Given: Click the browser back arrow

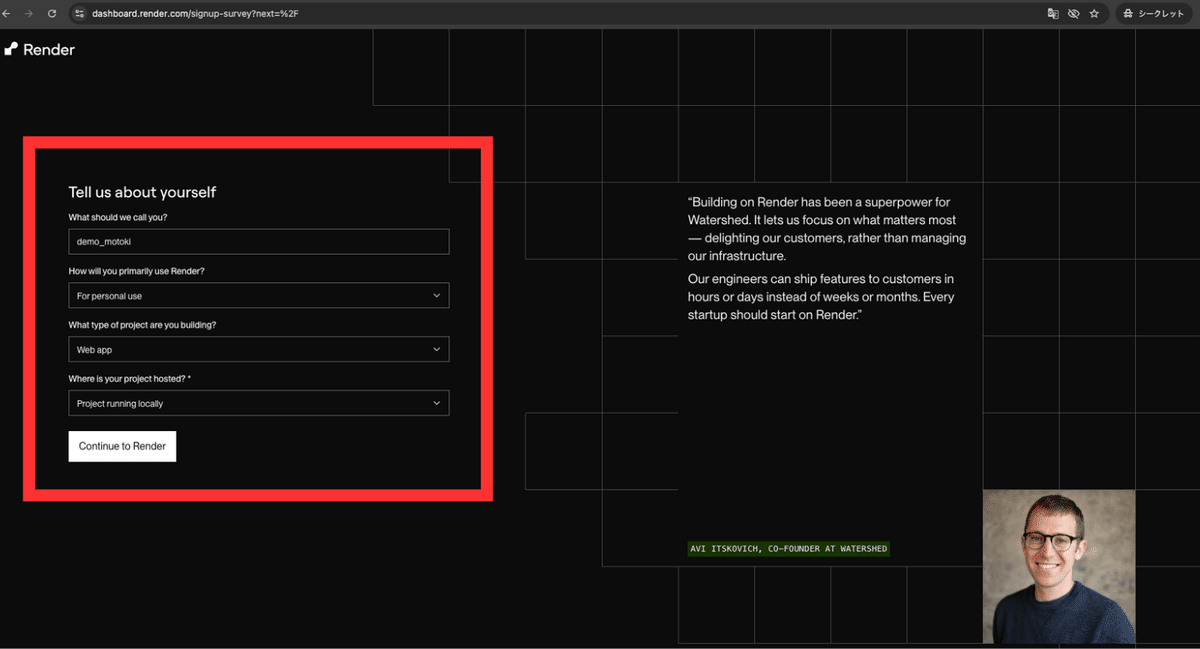Looking at the screenshot, I should [x=8, y=14].
